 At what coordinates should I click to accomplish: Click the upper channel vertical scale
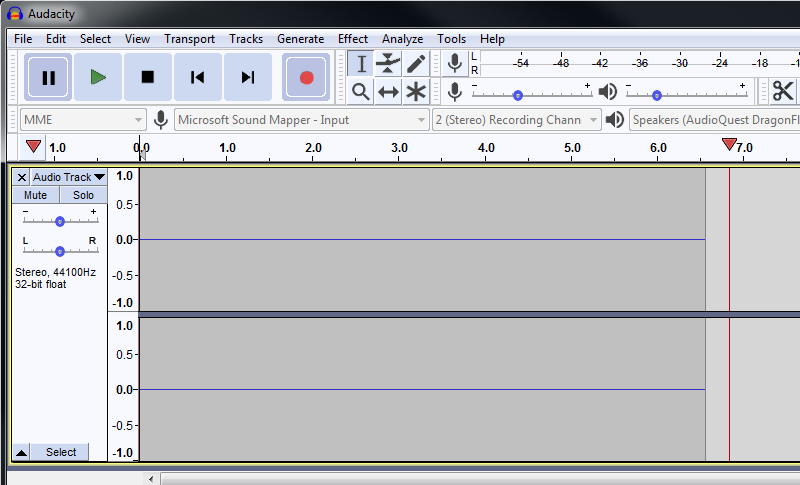(x=123, y=239)
